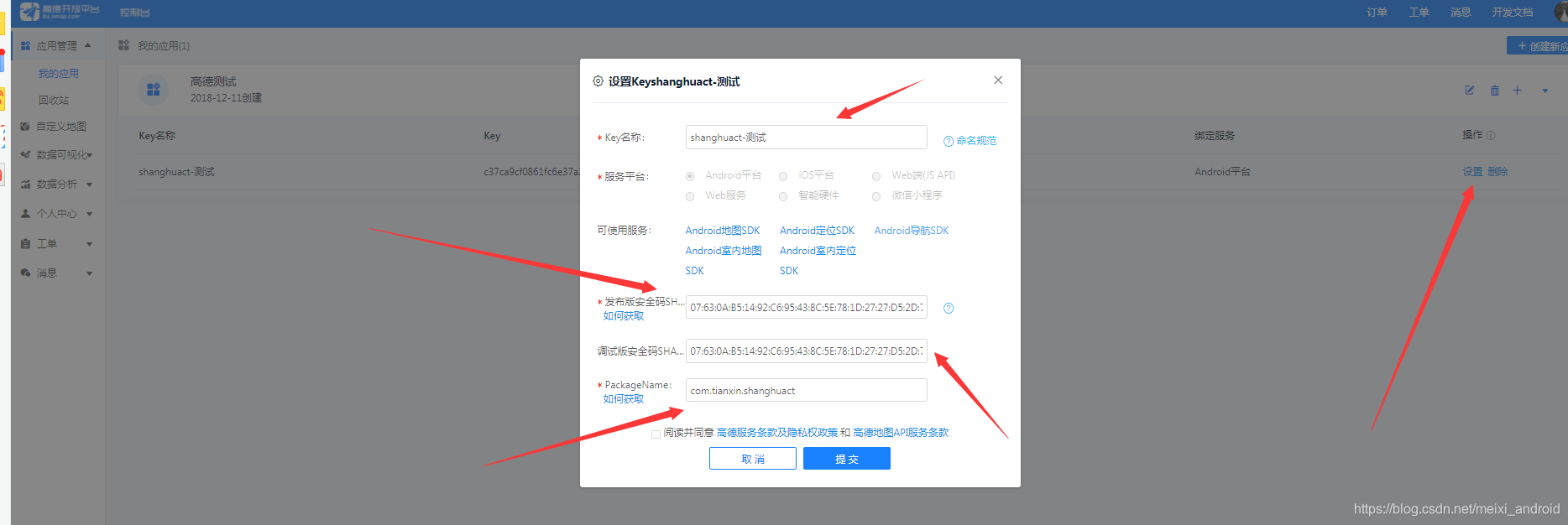Click the 消息 chat bubble icon in sidebar
The image size is (1568, 525).
25,273
